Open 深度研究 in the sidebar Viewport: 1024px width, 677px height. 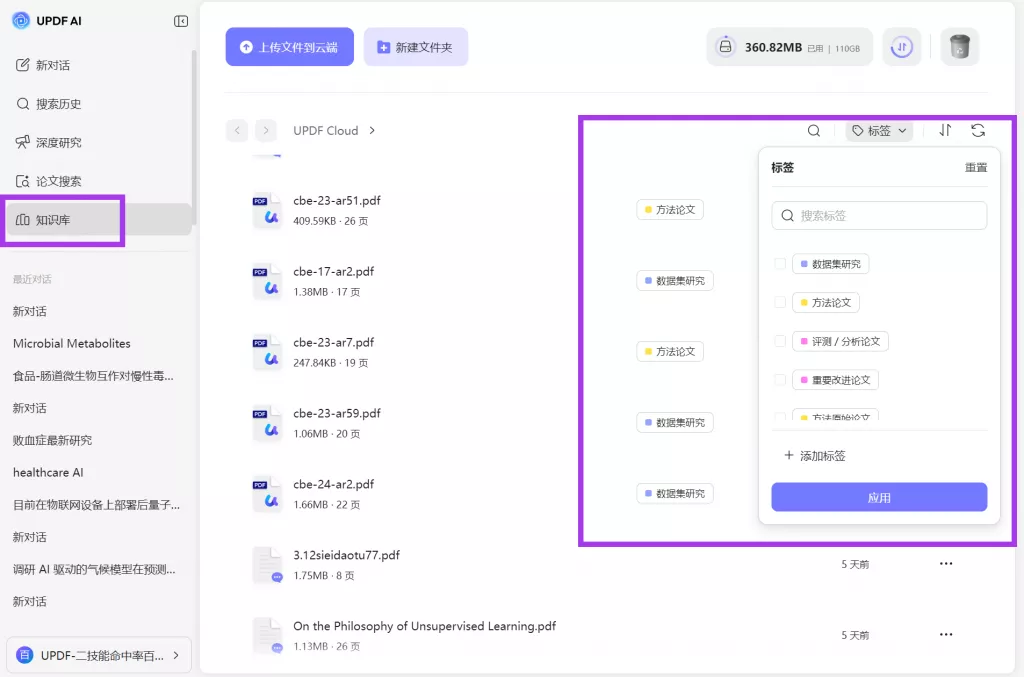[x=58, y=143]
